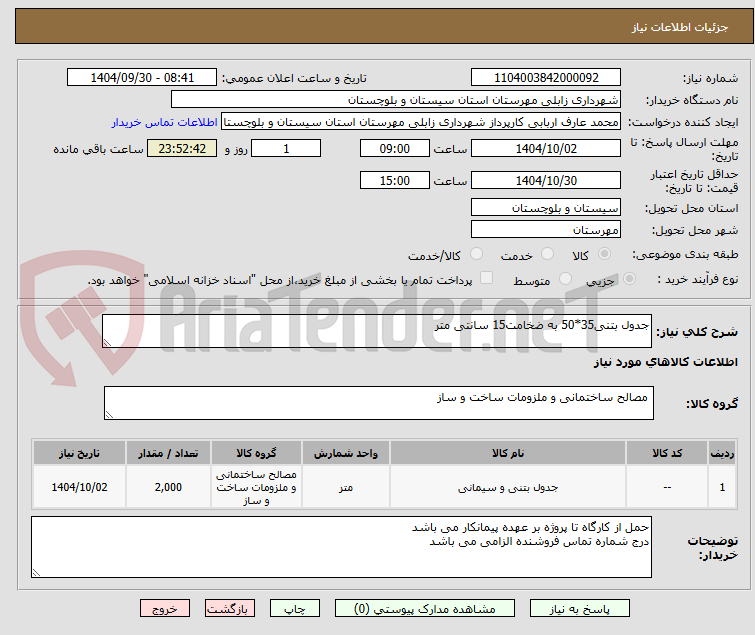Select the متوسط purchase type radio
Image resolution: width=755 pixels, height=635 pixels.
tap(565, 278)
